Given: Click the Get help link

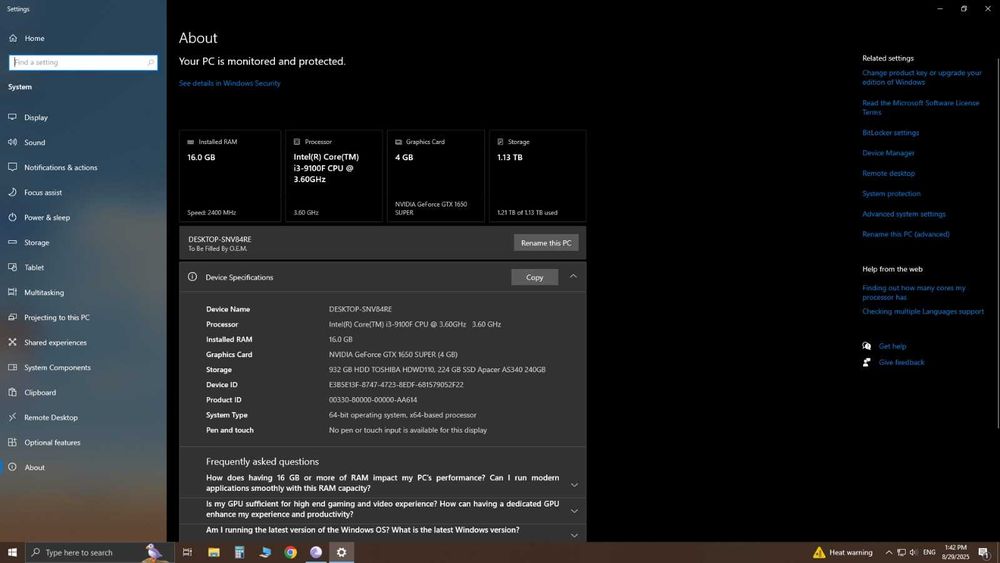Looking at the screenshot, I should (892, 346).
